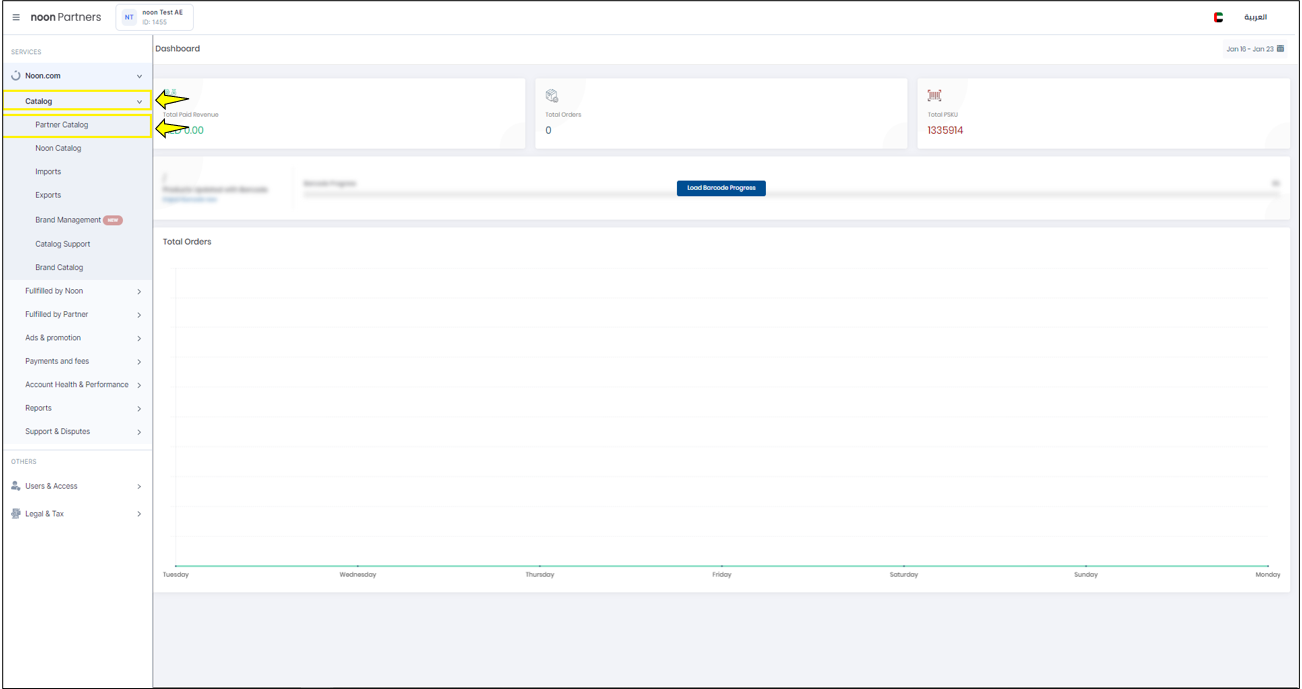Click the Total PSKU barcode icon
The height and width of the screenshot is (689, 1302).
(x=934, y=96)
